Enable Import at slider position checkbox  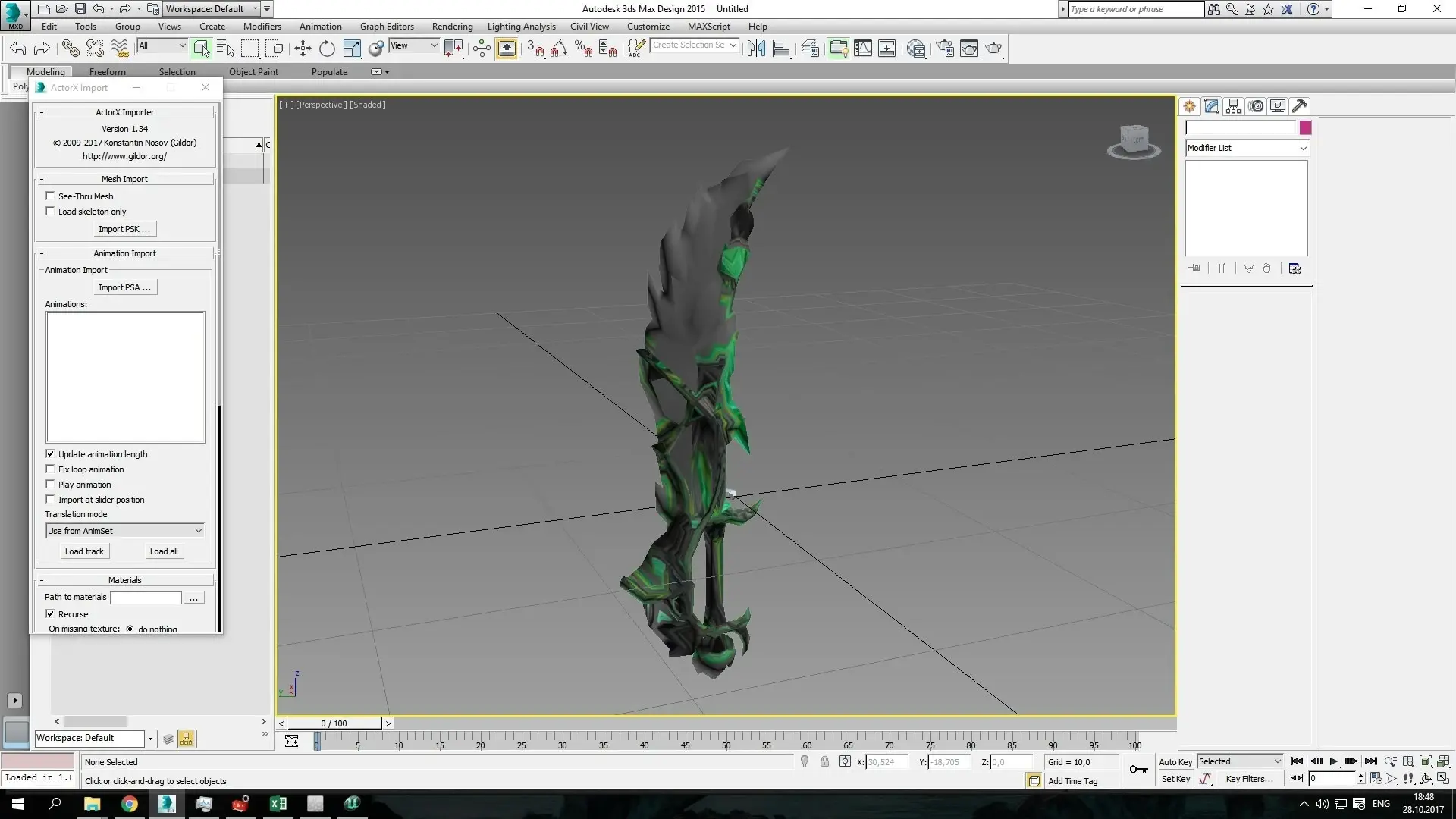[x=51, y=499]
